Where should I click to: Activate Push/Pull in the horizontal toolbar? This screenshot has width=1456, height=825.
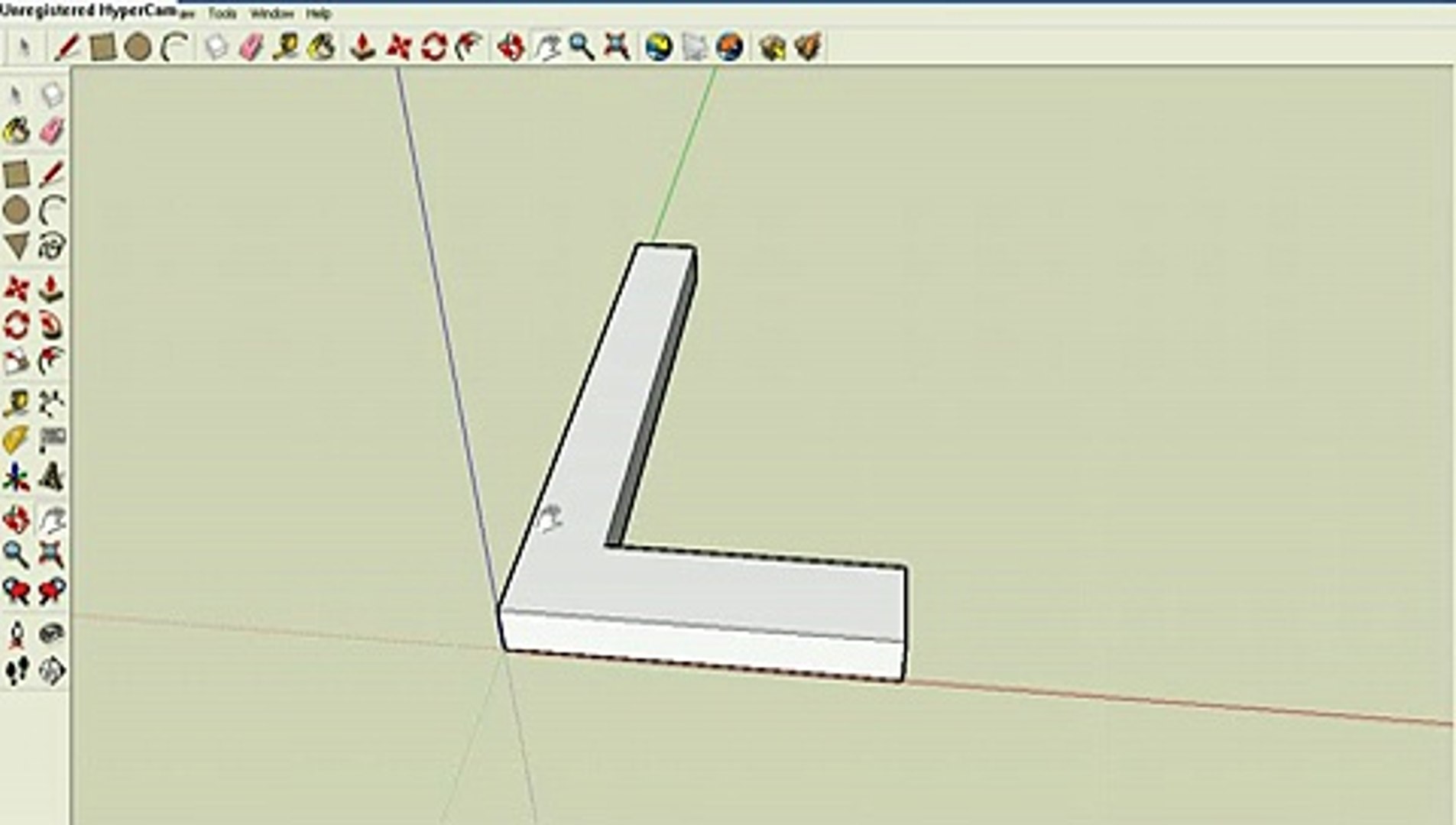362,47
